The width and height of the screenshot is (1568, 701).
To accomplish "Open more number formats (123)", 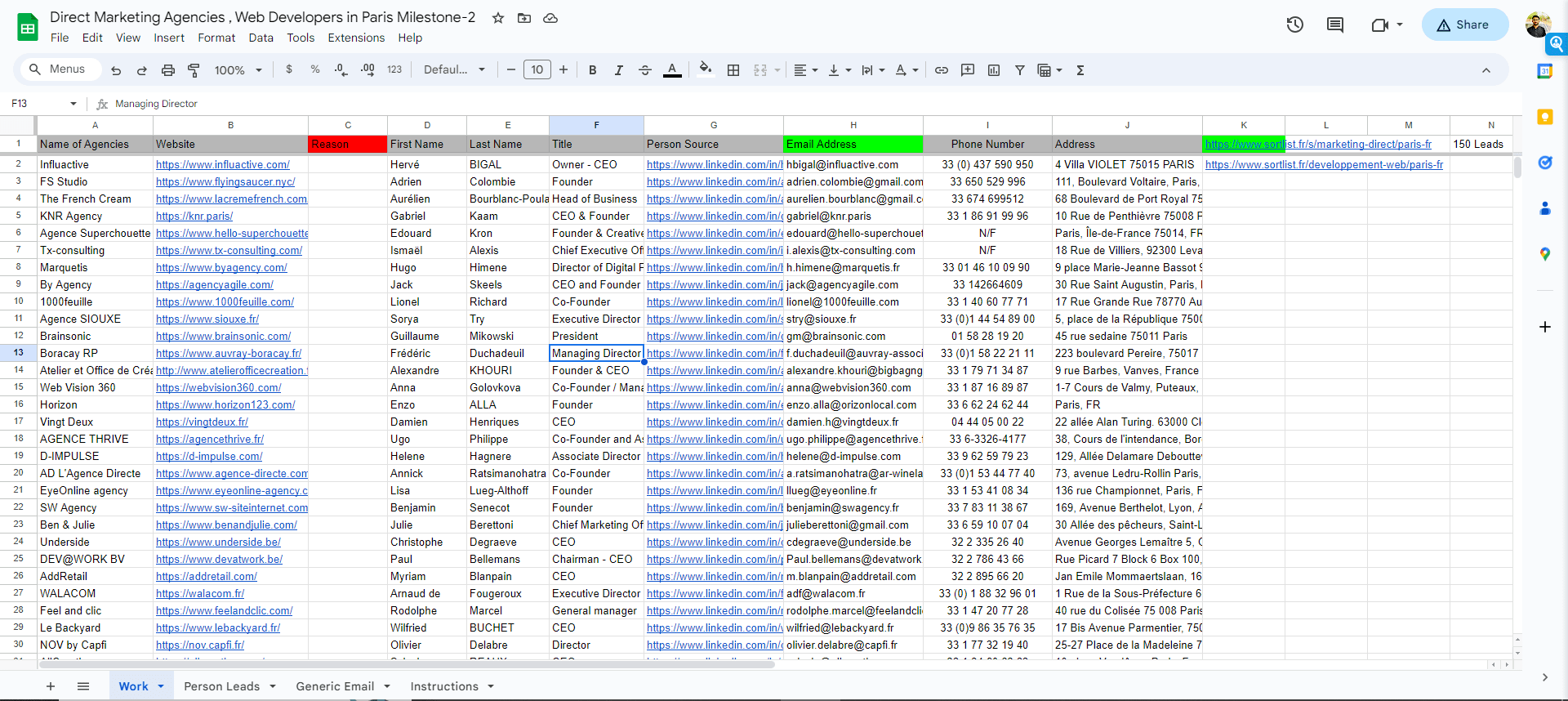I will coord(394,69).
